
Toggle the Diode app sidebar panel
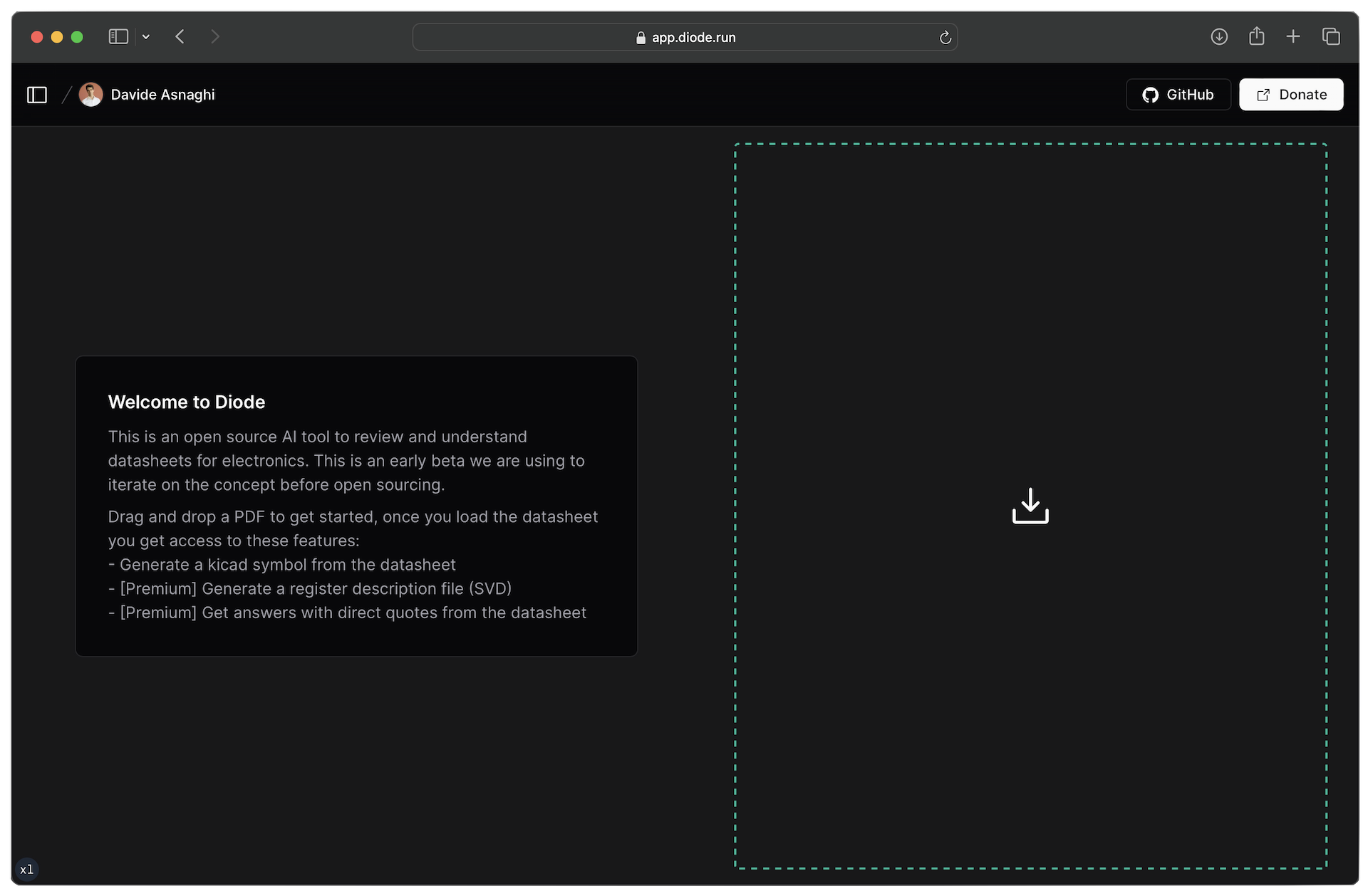point(37,95)
